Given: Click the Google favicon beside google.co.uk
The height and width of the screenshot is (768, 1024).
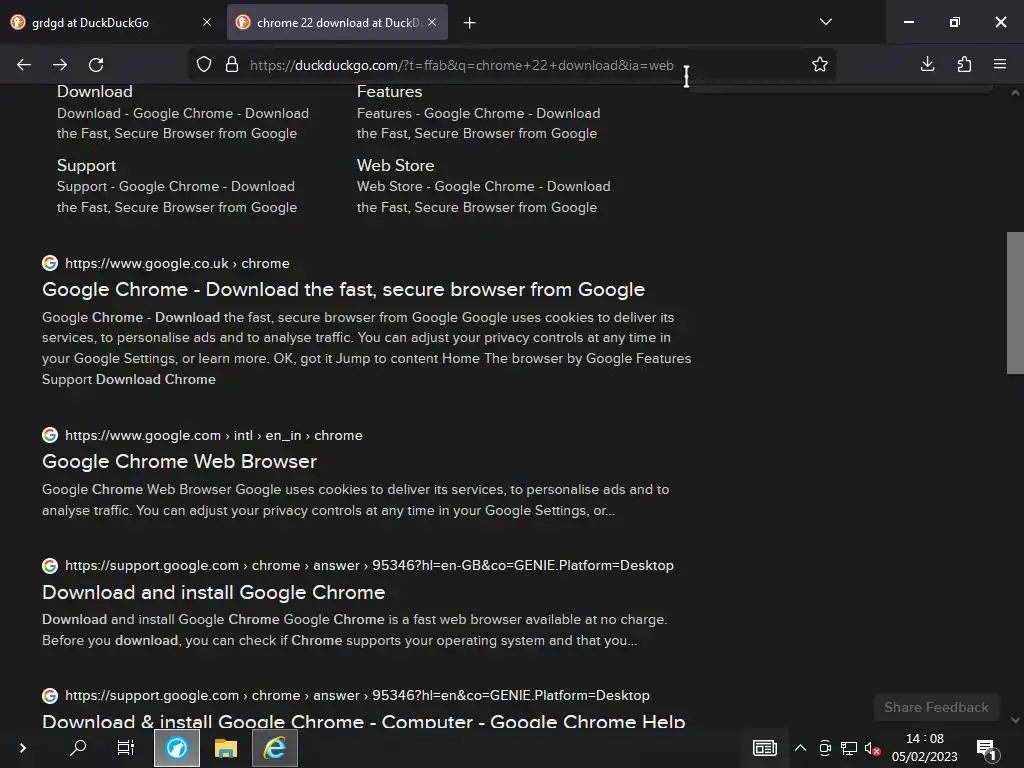Looking at the screenshot, I should [50, 263].
